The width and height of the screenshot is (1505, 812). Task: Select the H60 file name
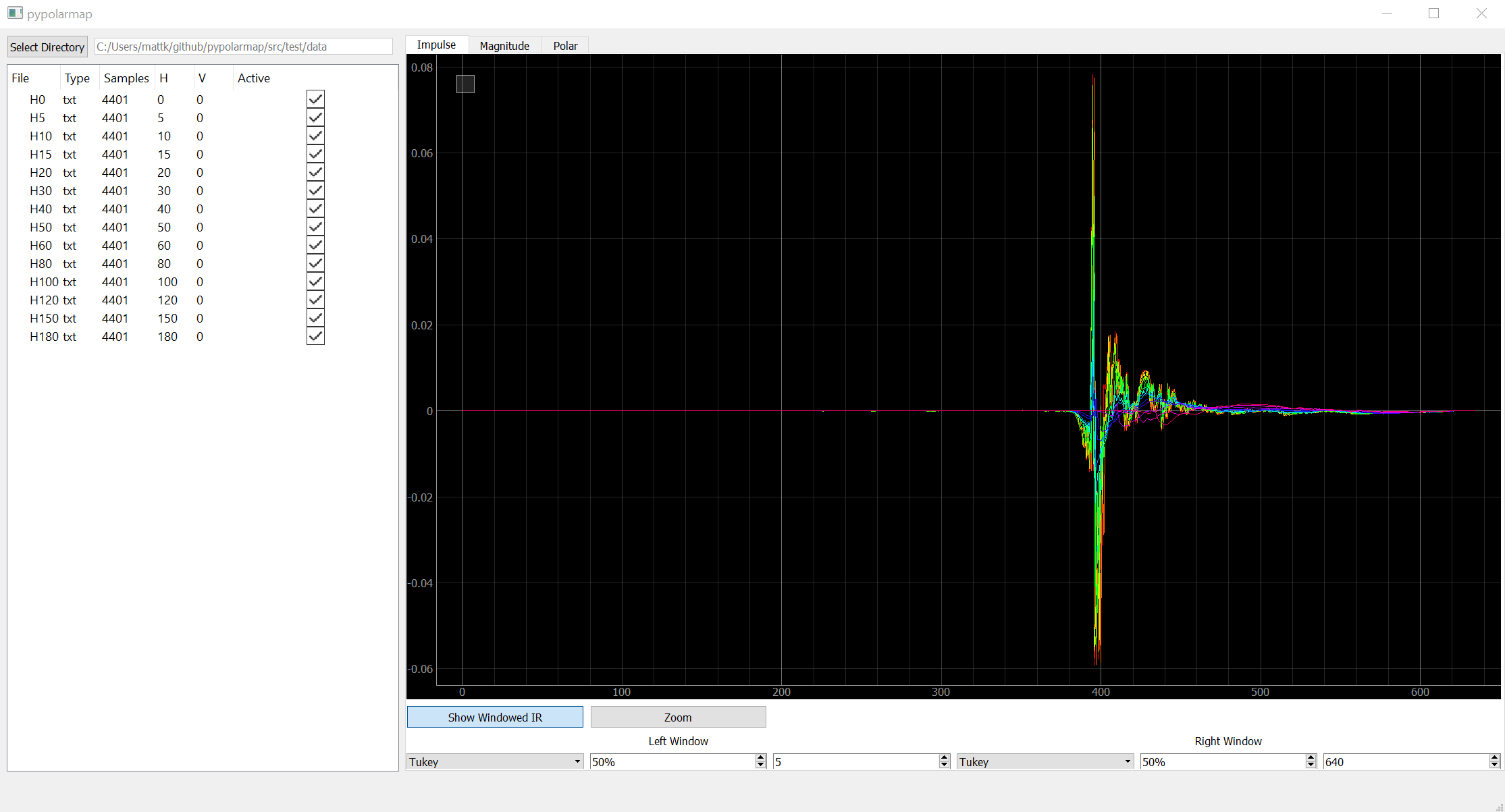tap(41, 245)
